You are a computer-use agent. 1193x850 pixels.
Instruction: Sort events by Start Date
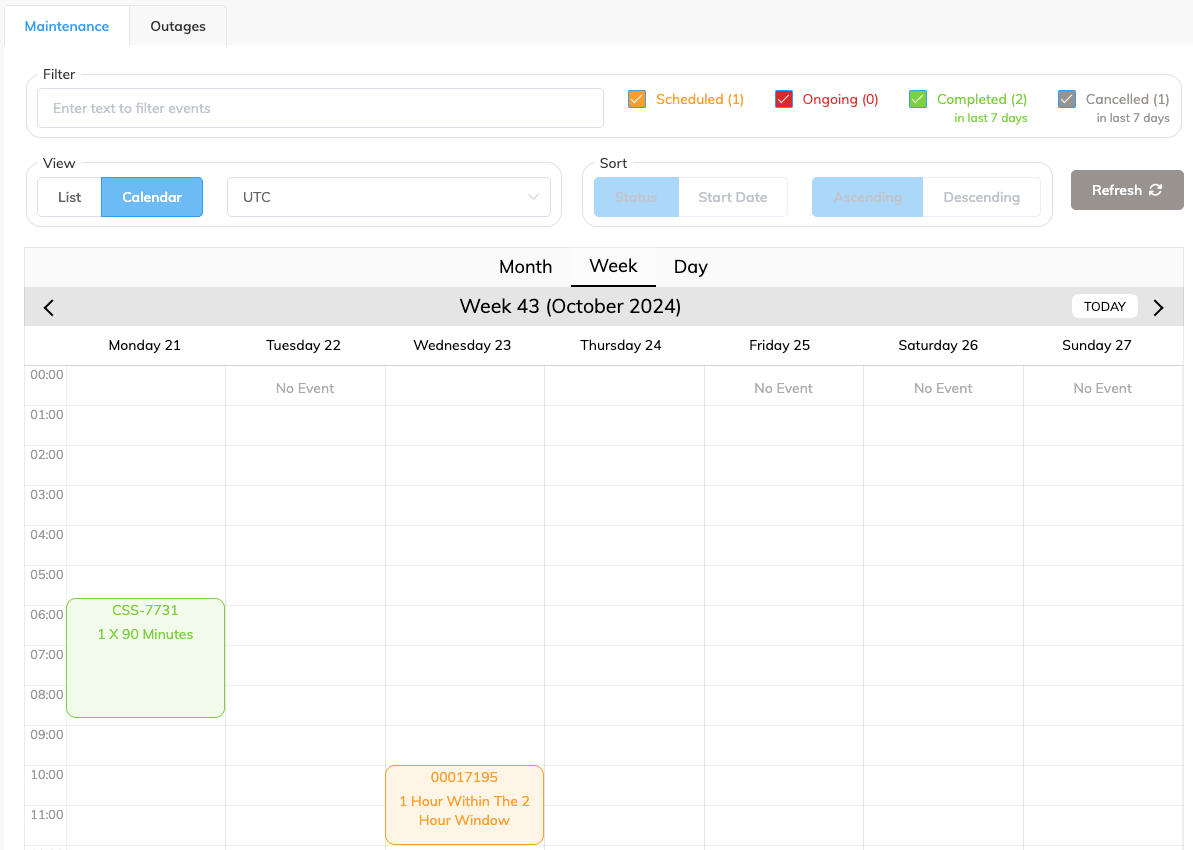tap(733, 197)
